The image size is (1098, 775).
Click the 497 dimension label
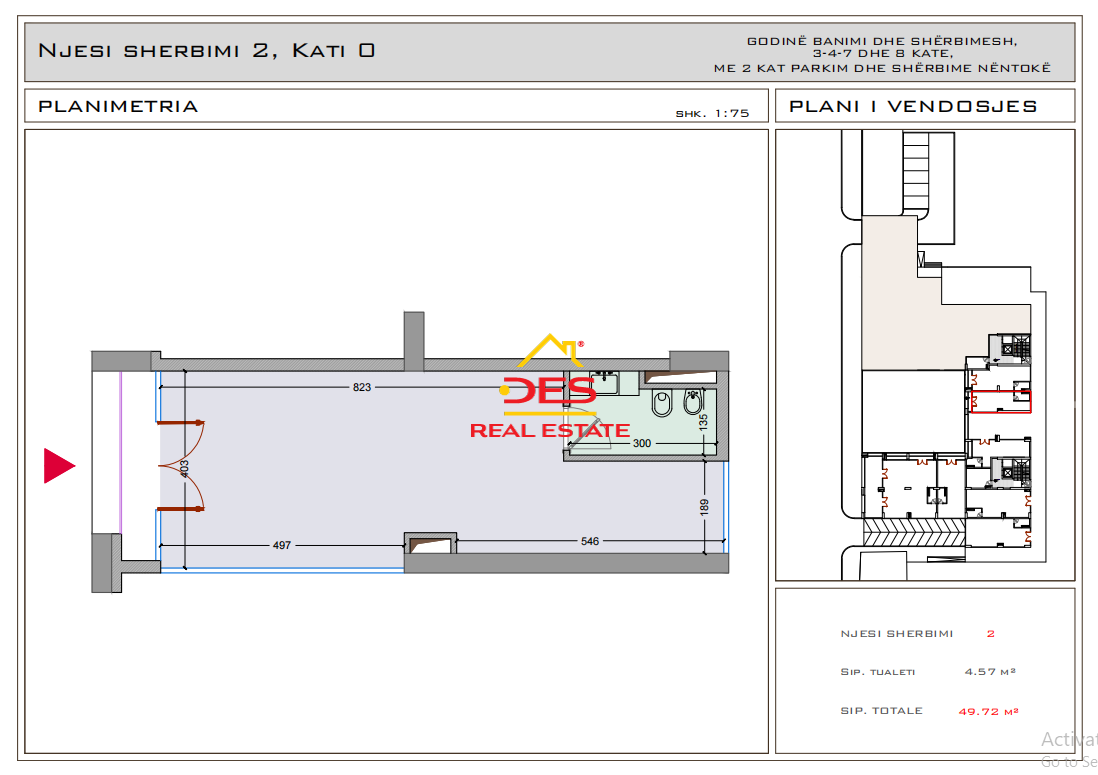click(x=281, y=544)
